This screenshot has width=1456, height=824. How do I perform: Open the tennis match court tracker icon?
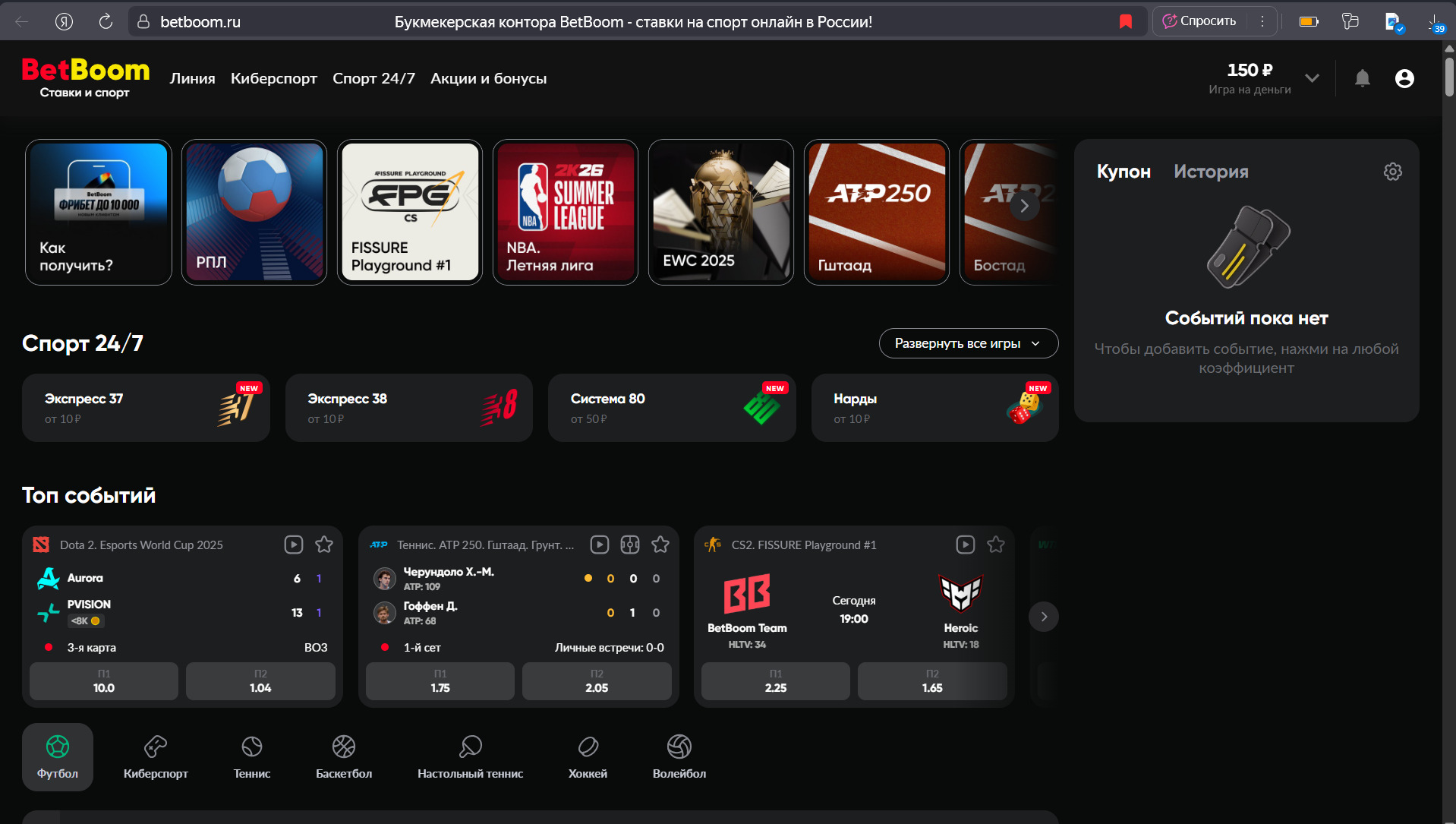630,545
